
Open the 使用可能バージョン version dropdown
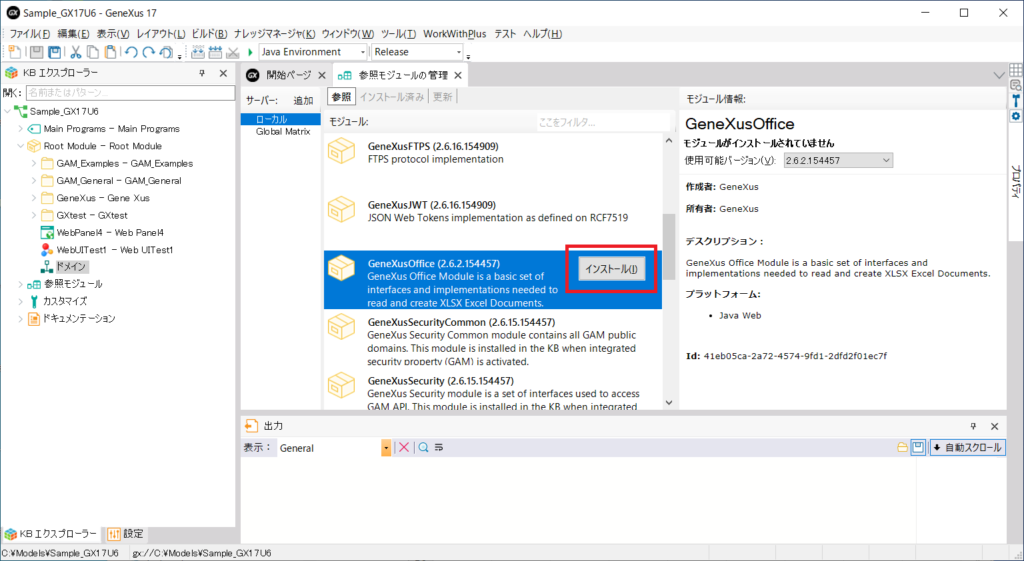point(886,160)
